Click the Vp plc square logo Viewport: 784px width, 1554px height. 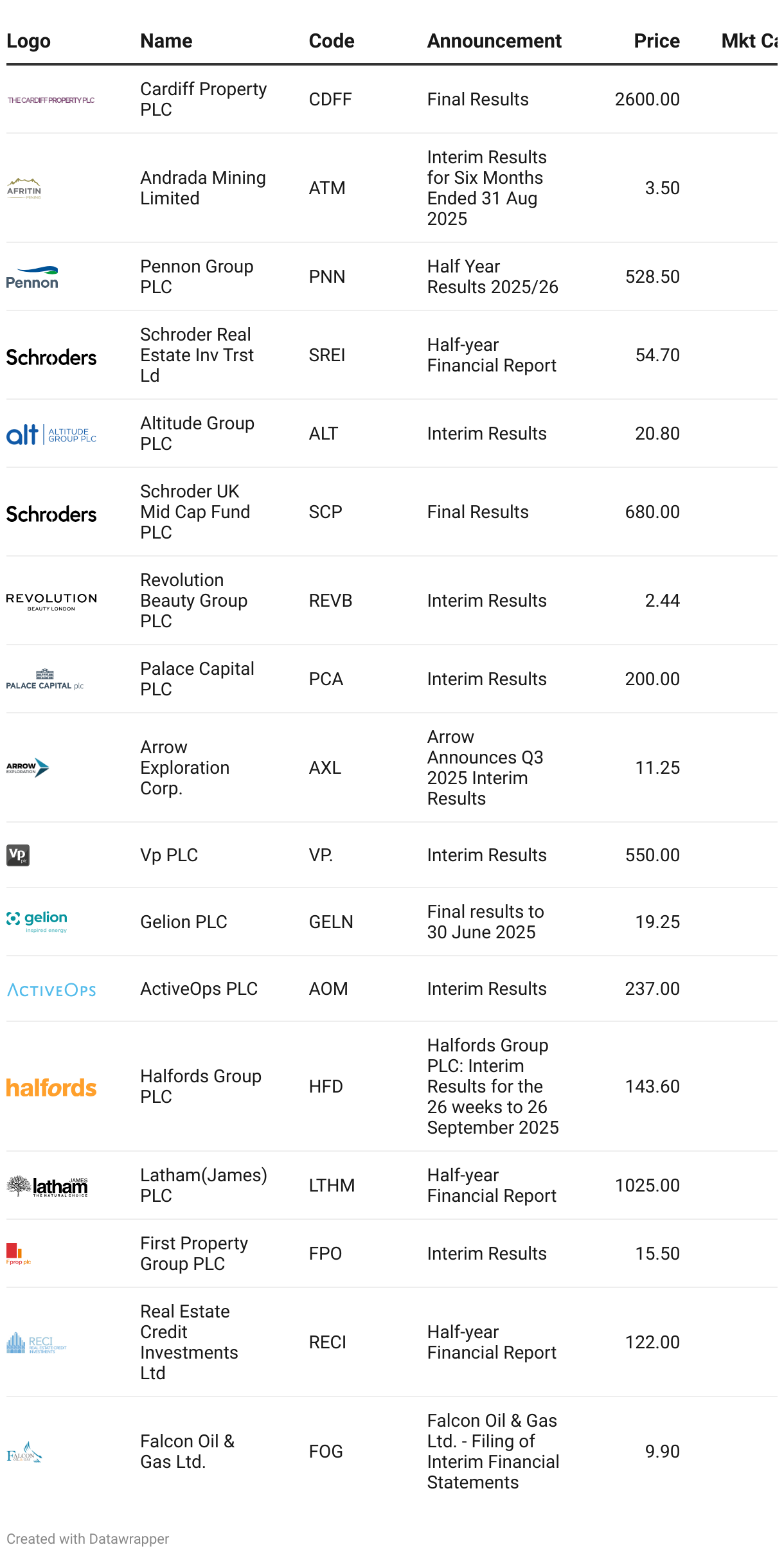[x=18, y=855]
